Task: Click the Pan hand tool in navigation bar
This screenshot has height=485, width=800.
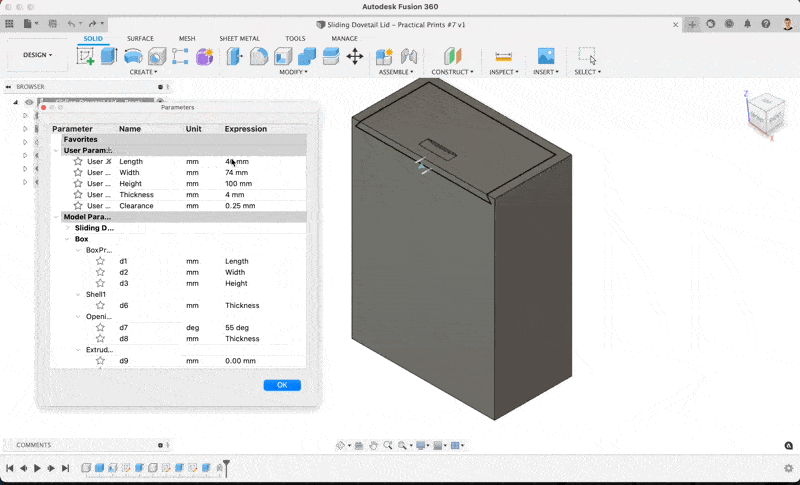Action: [373, 445]
